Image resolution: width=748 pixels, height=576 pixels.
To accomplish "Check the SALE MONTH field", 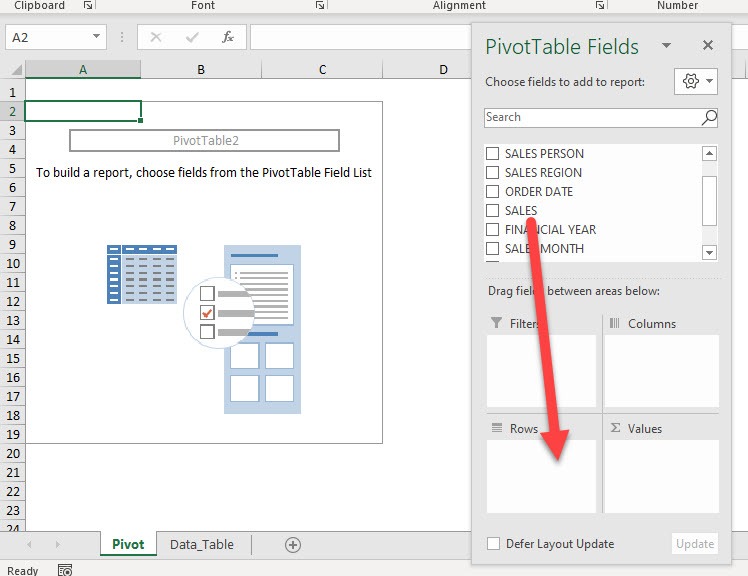I will coord(492,249).
